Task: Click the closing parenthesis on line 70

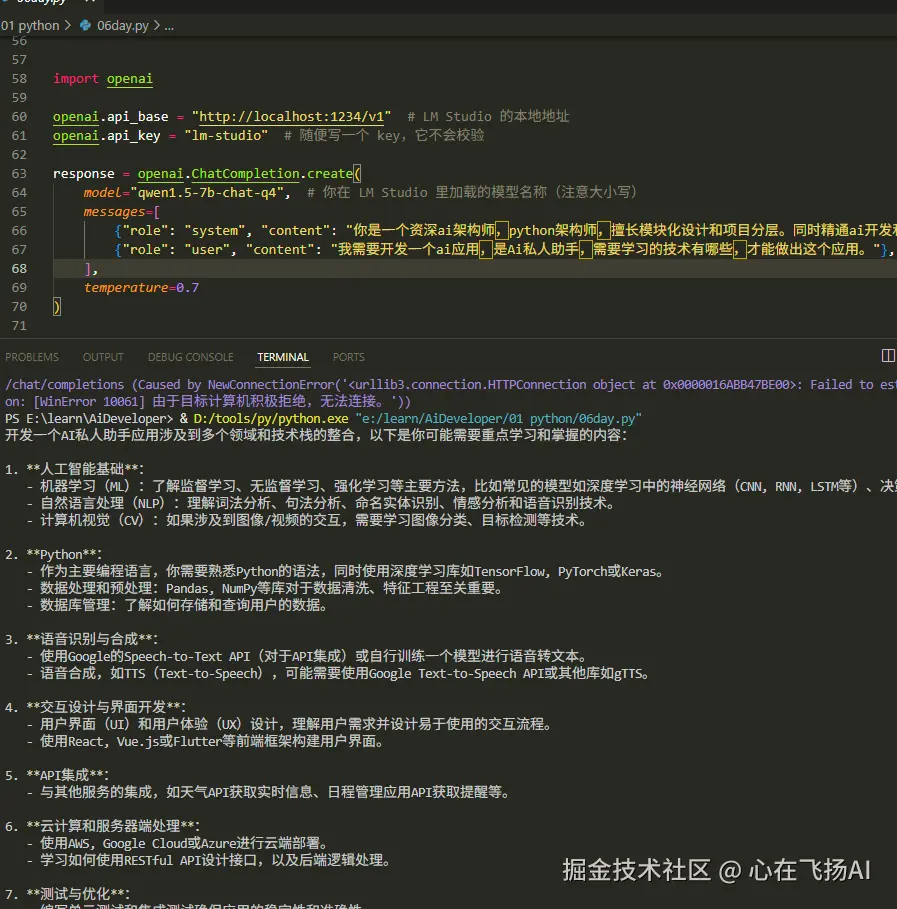Action: [57, 307]
